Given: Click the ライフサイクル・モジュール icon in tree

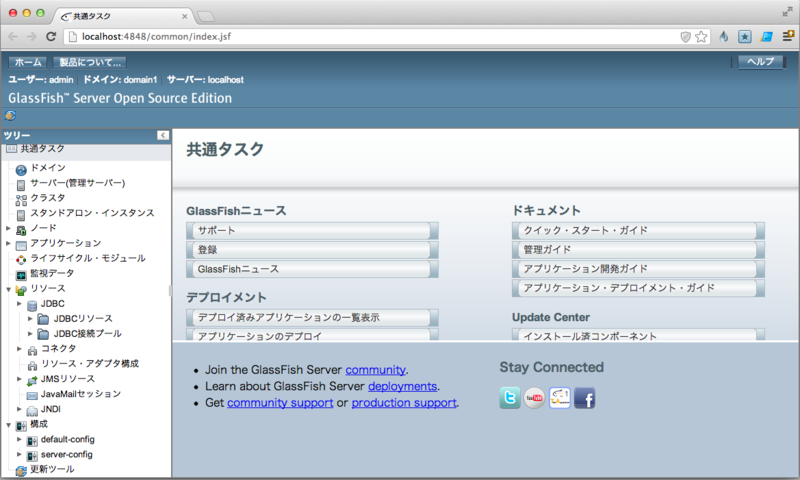Looking at the screenshot, I should (21, 259).
